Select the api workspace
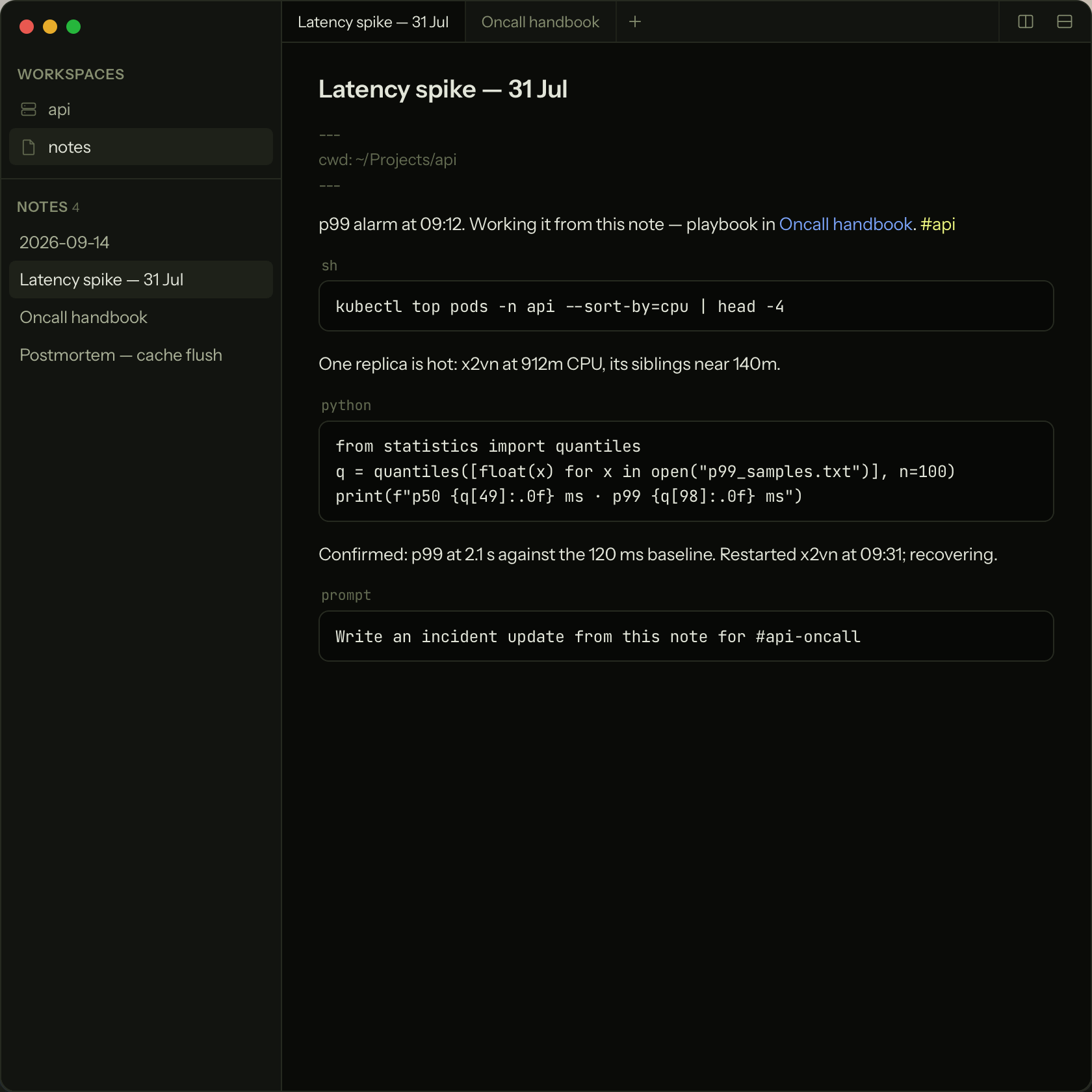This screenshot has width=1092, height=1092. click(x=141, y=109)
